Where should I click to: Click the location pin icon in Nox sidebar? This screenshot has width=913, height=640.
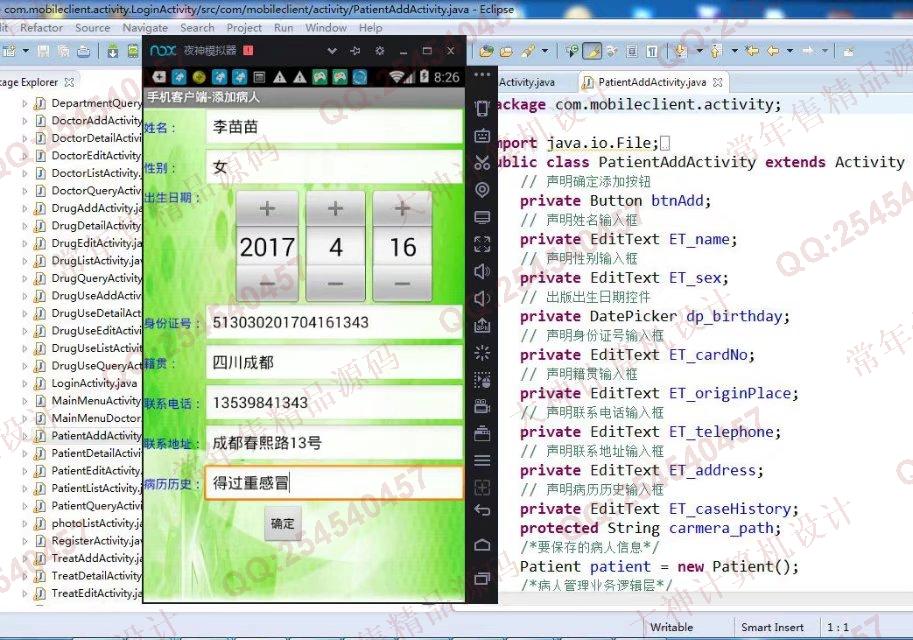(482, 190)
